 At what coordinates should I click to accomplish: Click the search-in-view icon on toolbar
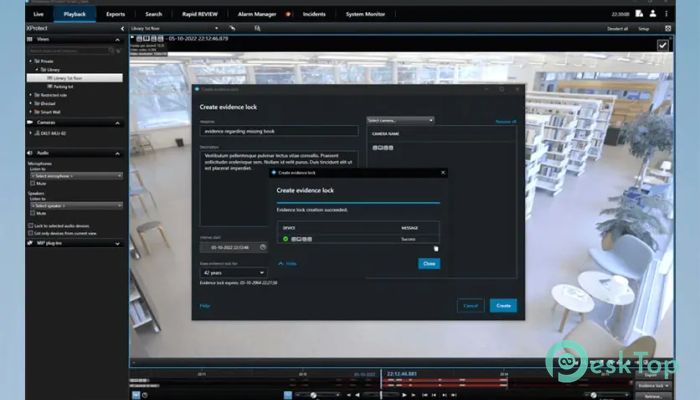pos(257,28)
